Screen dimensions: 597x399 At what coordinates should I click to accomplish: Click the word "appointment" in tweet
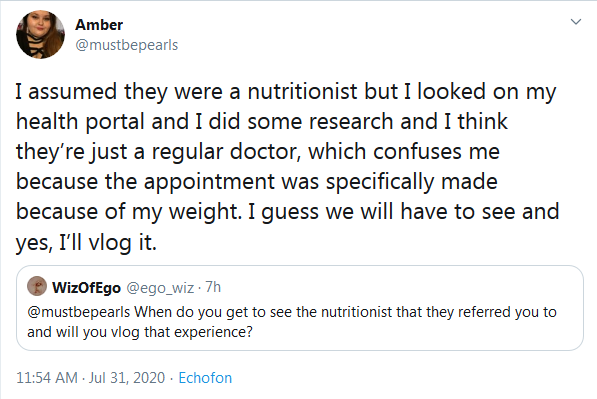[209, 182]
